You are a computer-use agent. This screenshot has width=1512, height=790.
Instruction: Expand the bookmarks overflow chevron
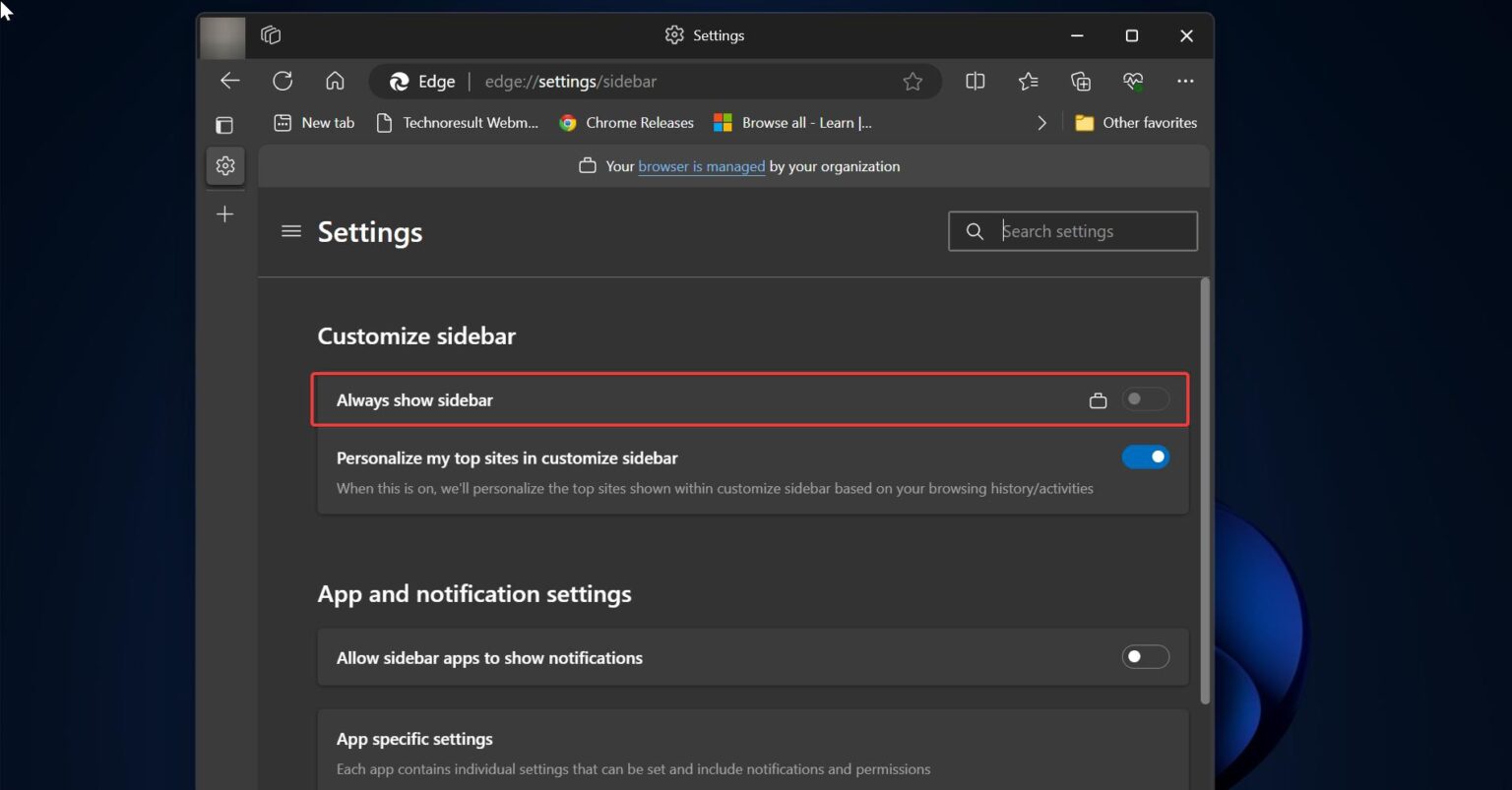click(x=1041, y=123)
